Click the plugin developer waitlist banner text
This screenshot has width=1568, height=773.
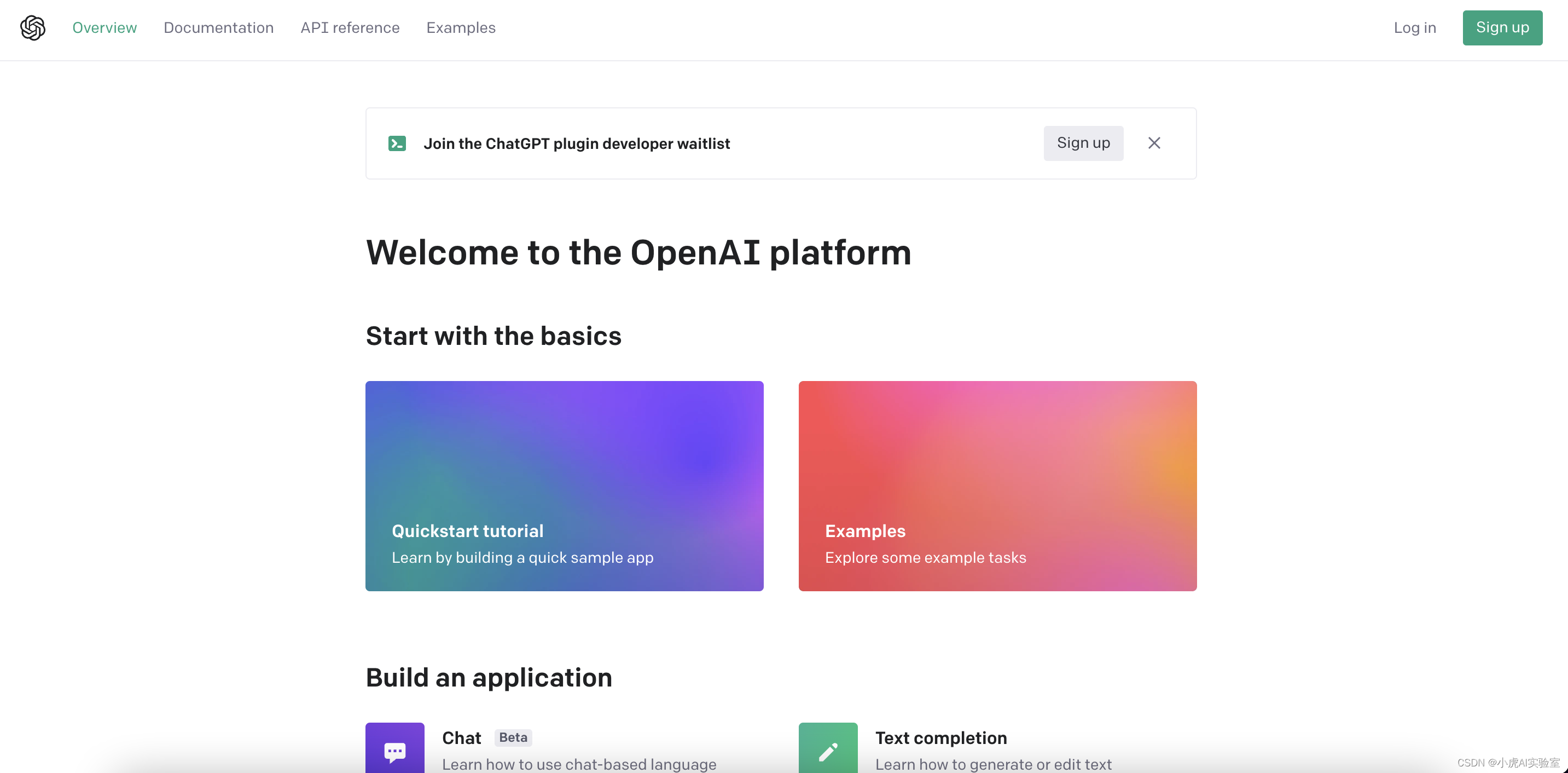[577, 144]
